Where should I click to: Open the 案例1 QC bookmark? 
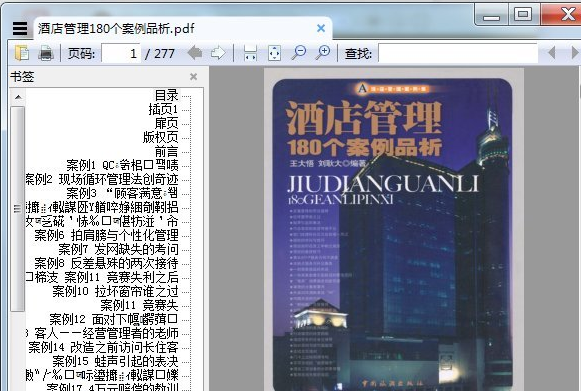tap(122, 165)
